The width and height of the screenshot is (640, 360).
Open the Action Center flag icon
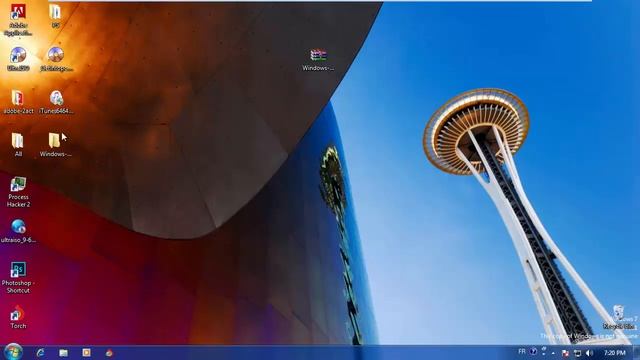(x=565, y=353)
